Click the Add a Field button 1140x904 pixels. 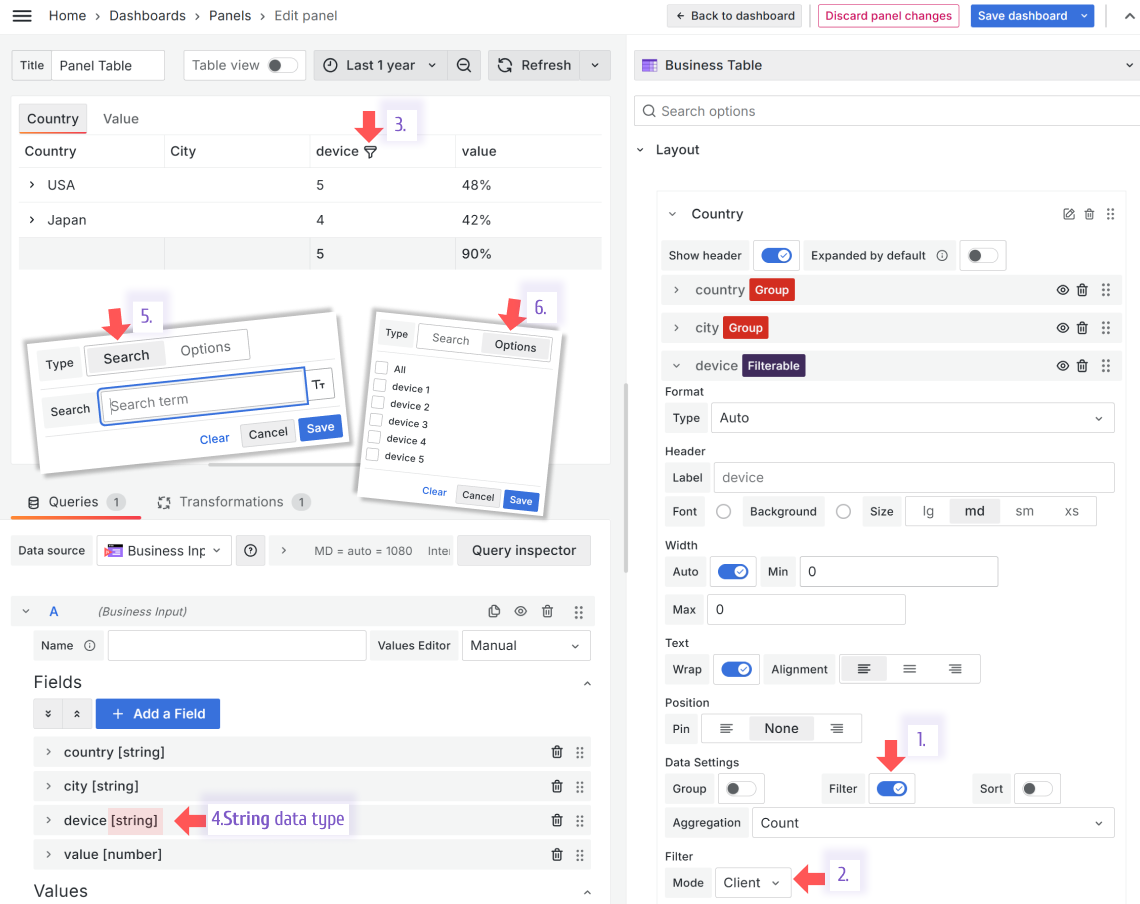pos(157,713)
